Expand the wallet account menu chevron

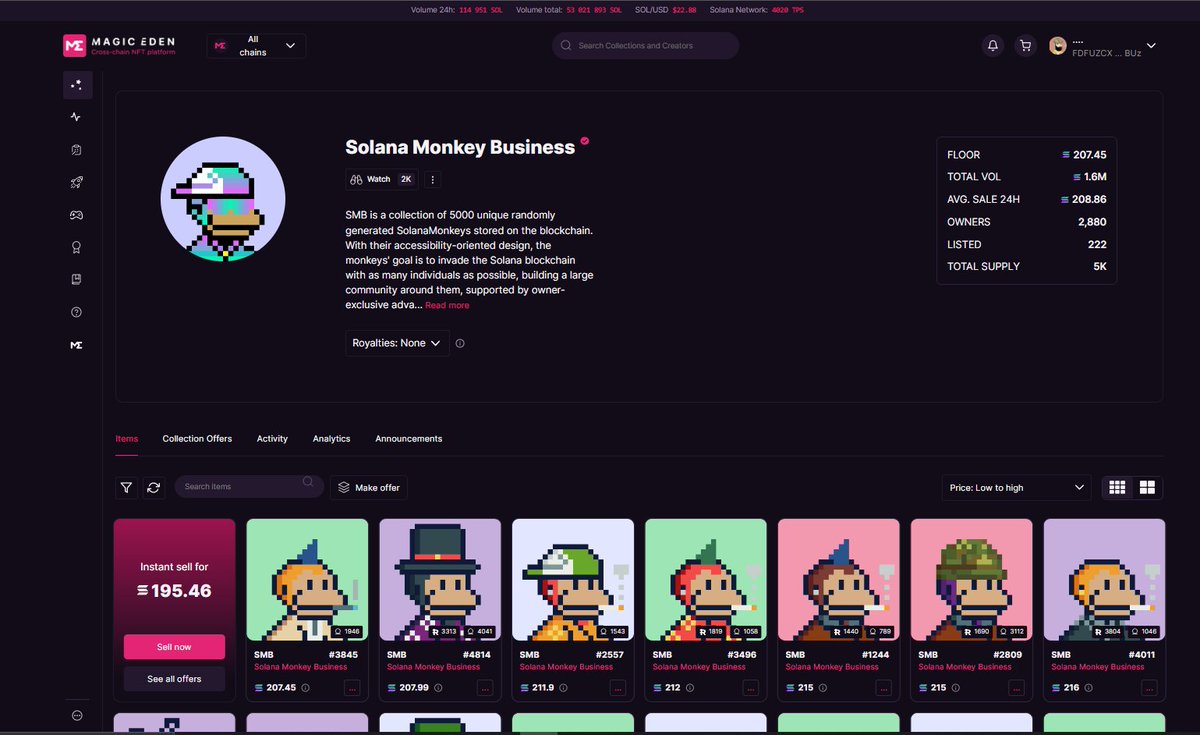tap(1151, 46)
